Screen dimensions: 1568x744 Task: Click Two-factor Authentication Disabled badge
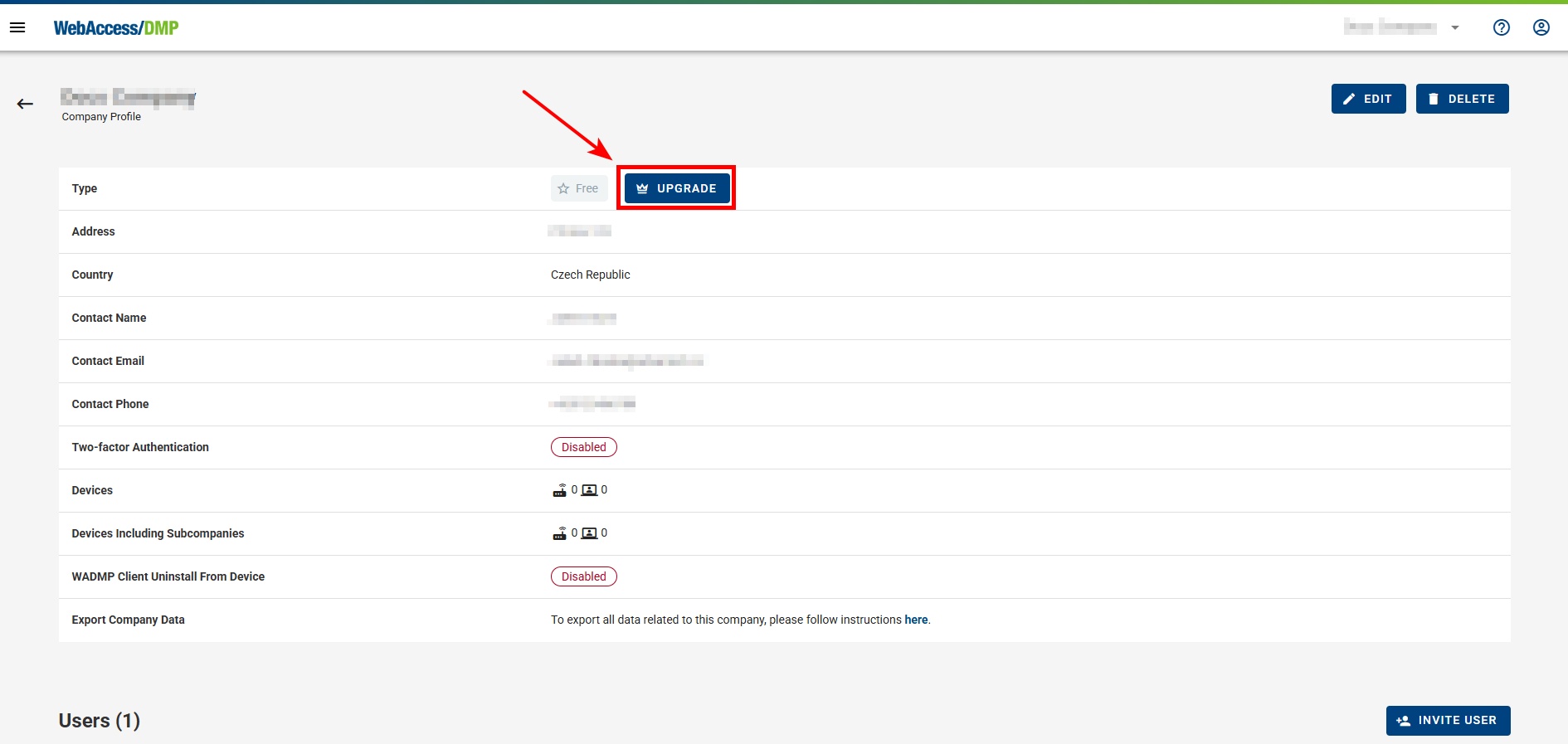tap(583, 447)
